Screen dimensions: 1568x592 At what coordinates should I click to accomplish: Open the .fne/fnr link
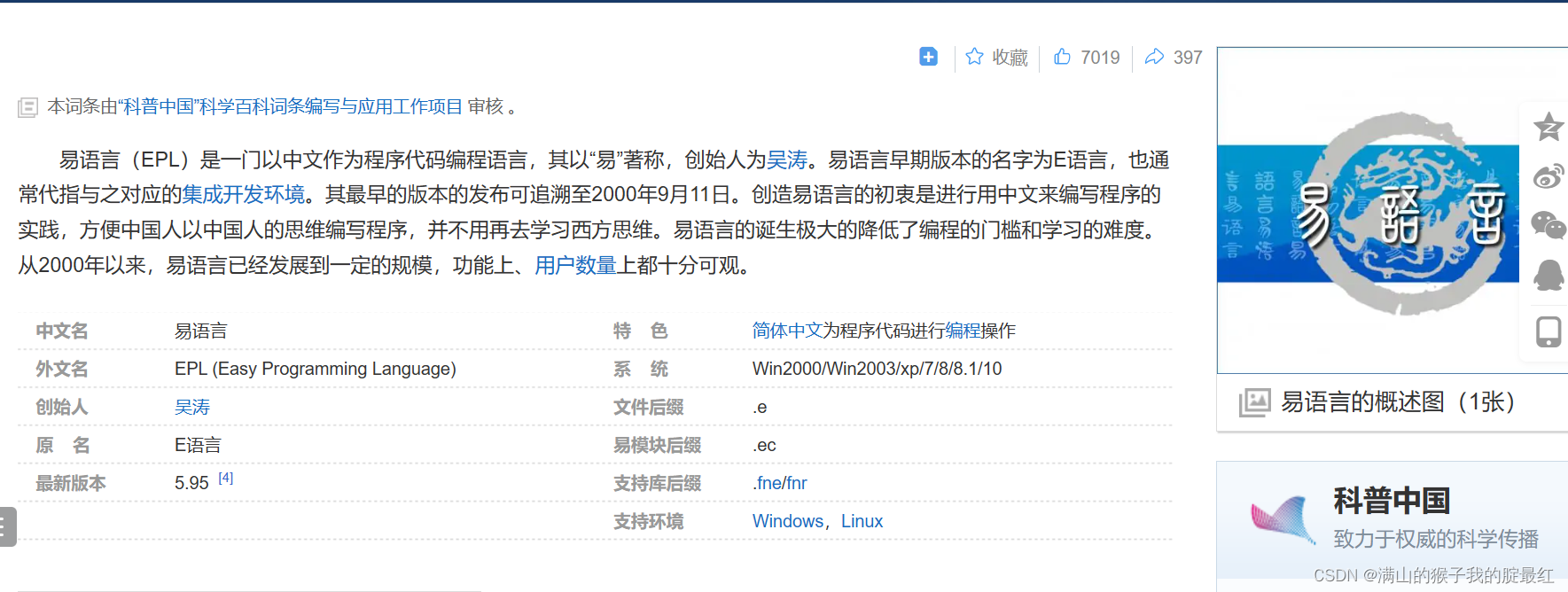[x=780, y=483]
